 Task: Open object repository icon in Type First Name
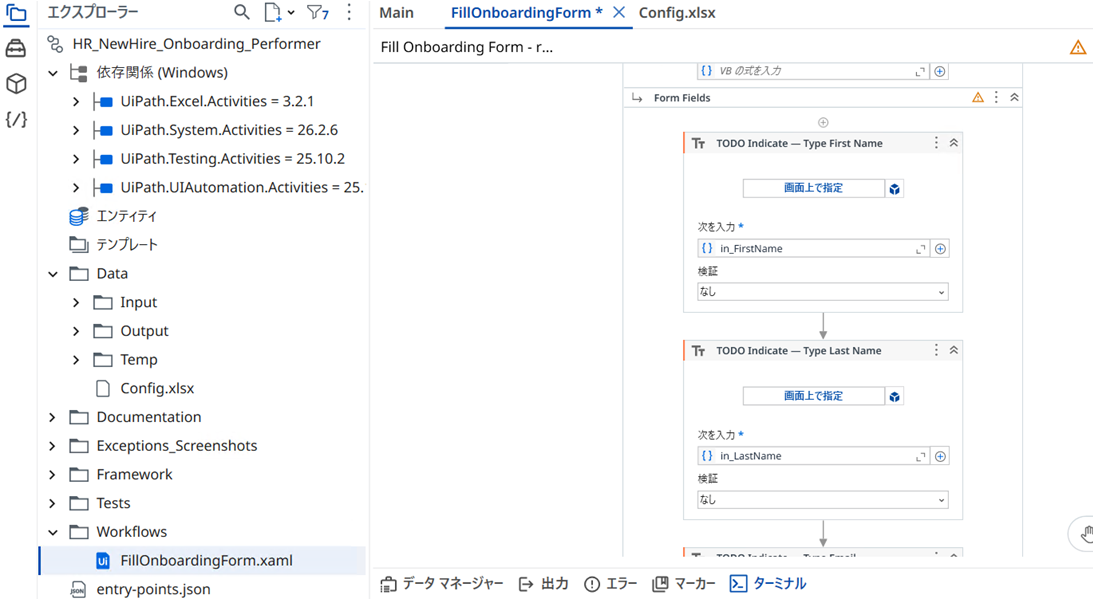pyautogui.click(x=894, y=189)
